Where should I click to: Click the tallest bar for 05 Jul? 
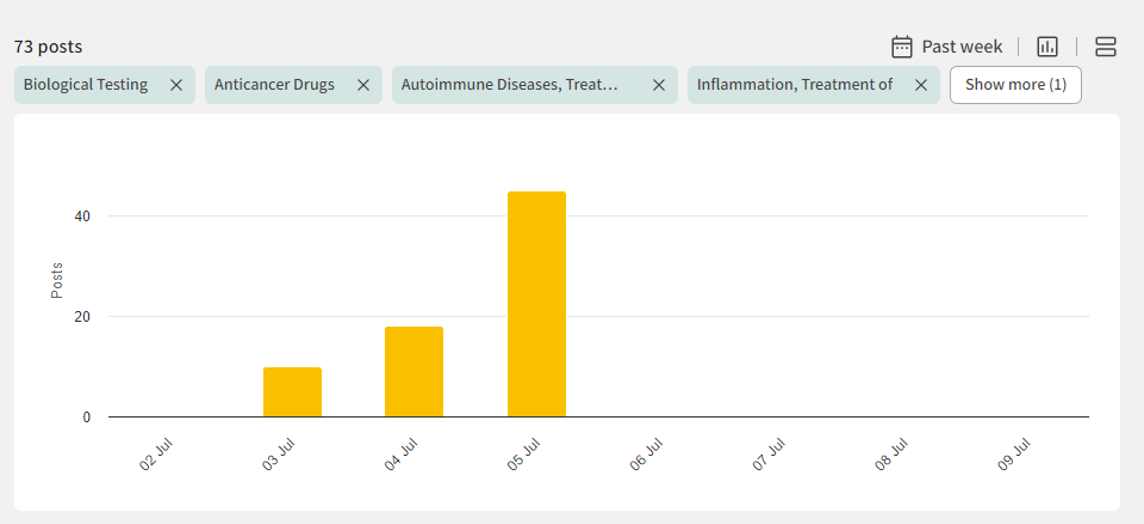536,304
